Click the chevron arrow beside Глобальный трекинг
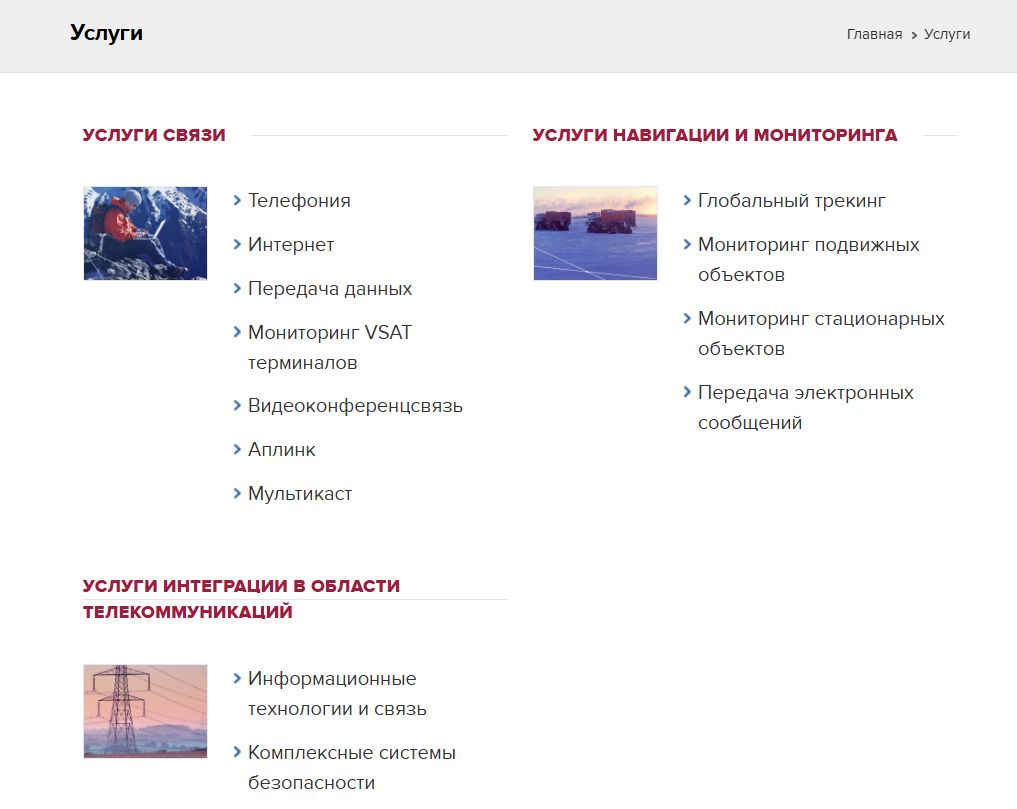1017x809 pixels. tap(687, 200)
